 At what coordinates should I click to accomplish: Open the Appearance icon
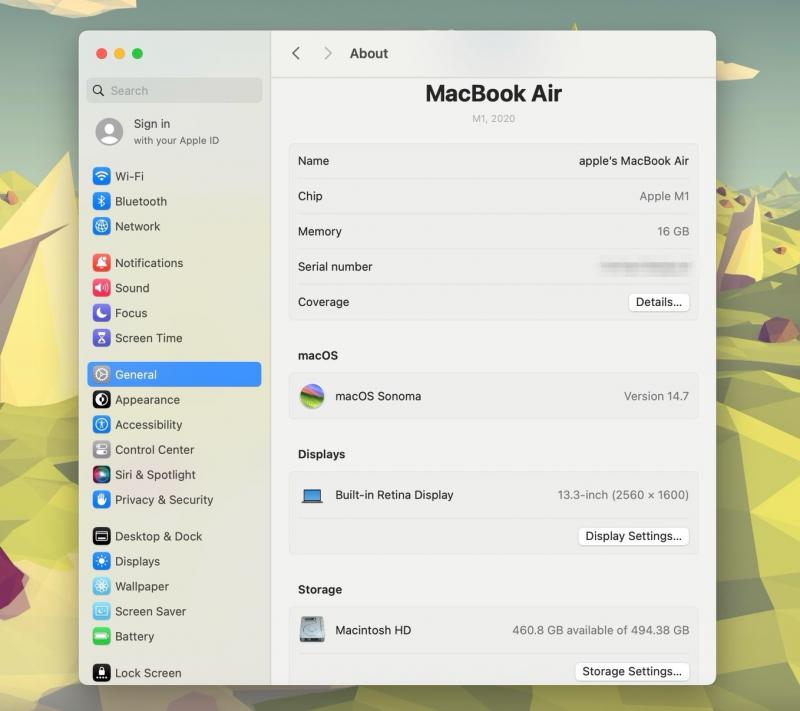coord(102,399)
